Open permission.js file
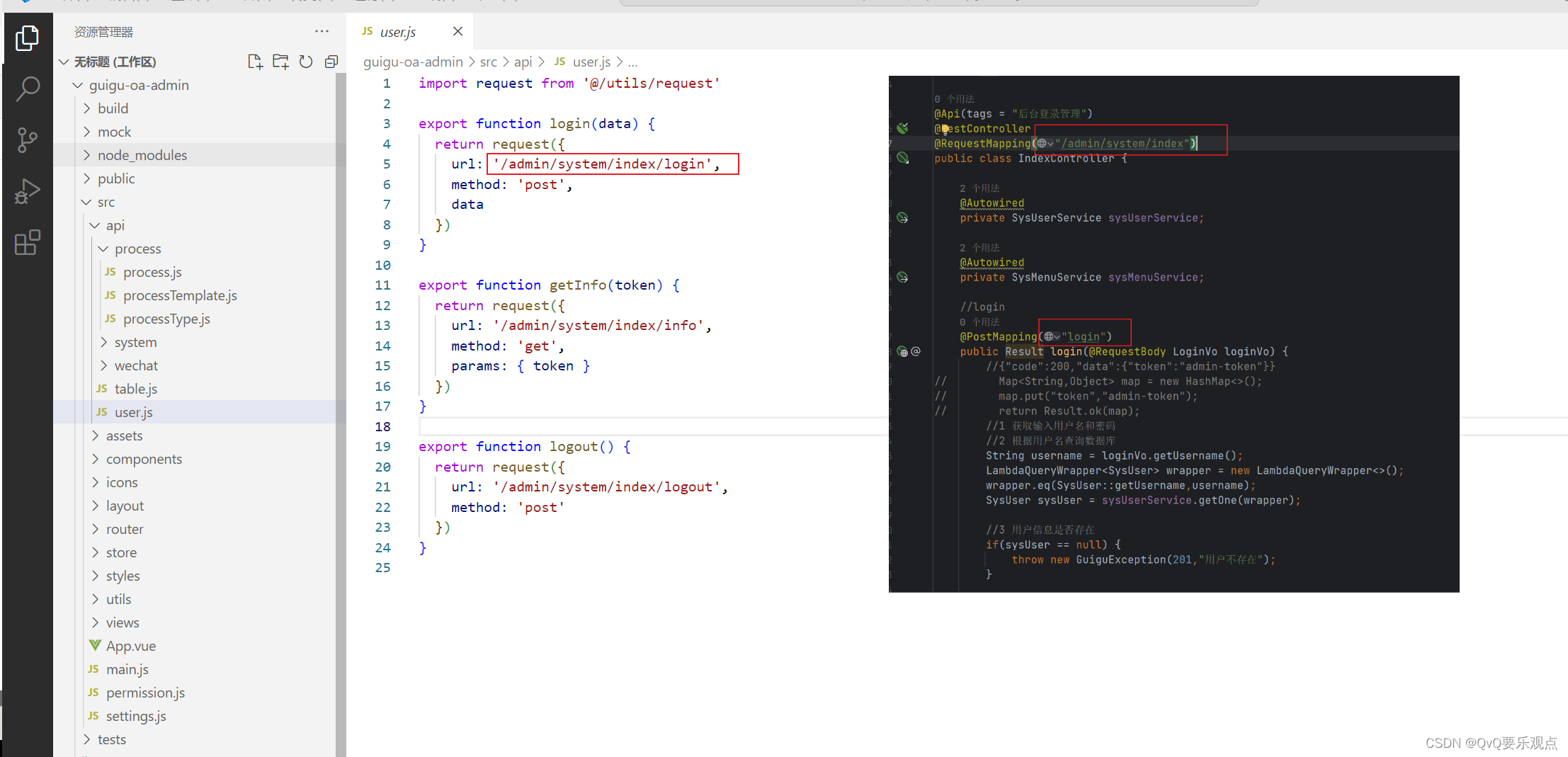The image size is (1568, 757). 145,693
